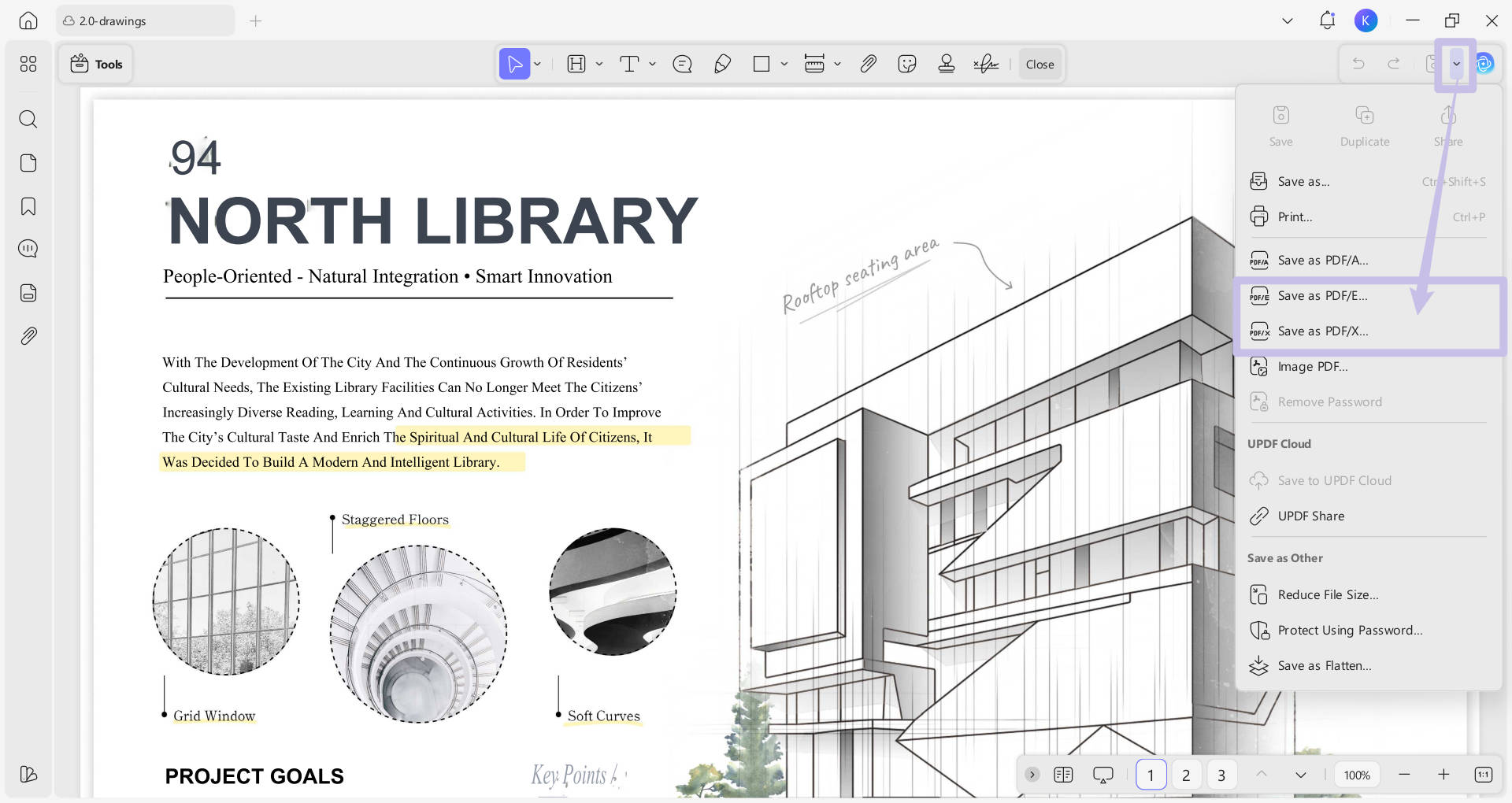Open the shape tool dropdown arrow
Viewport: 1512px width, 803px height.
[783, 64]
